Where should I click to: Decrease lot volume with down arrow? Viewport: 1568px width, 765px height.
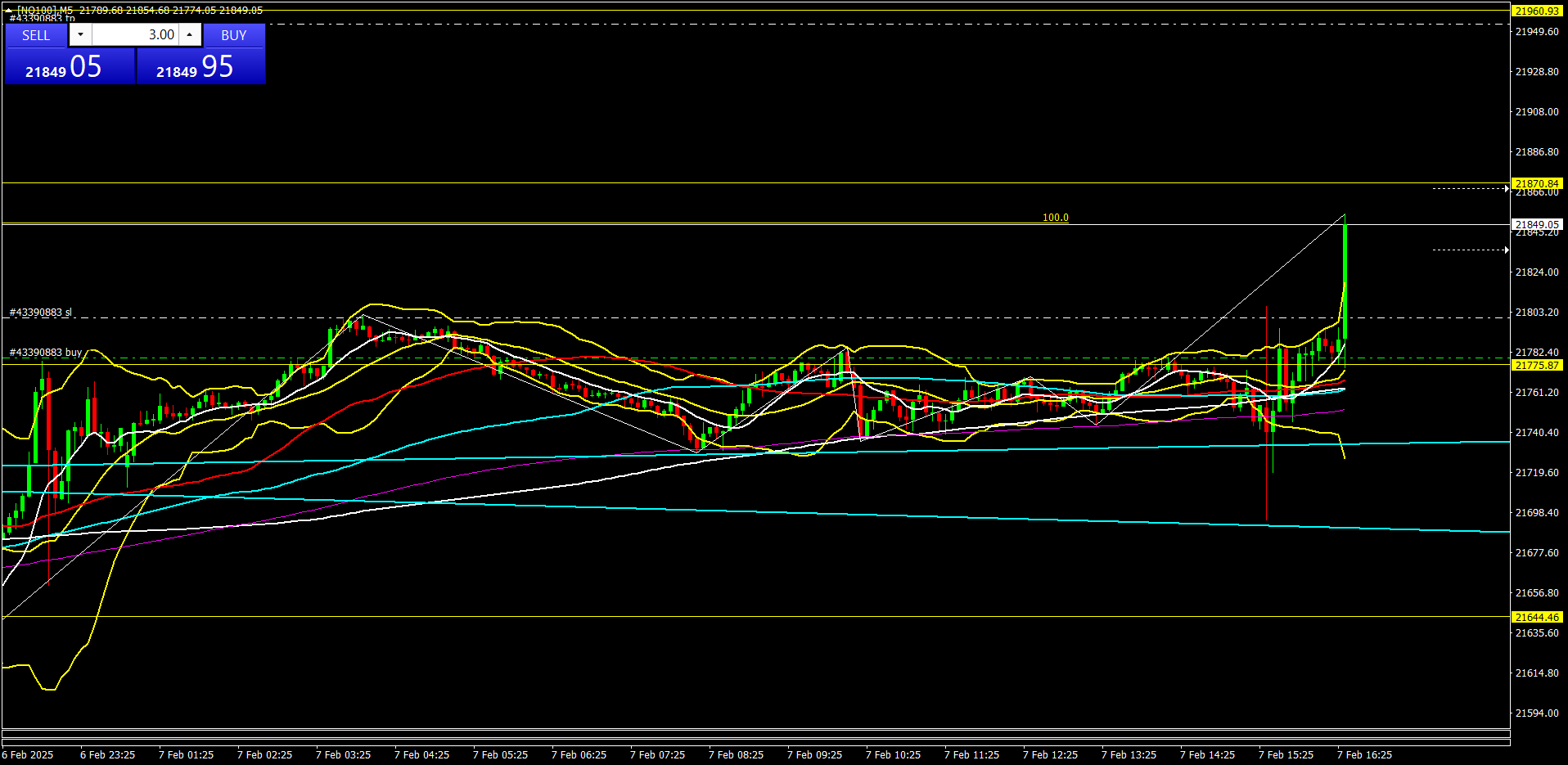80,34
